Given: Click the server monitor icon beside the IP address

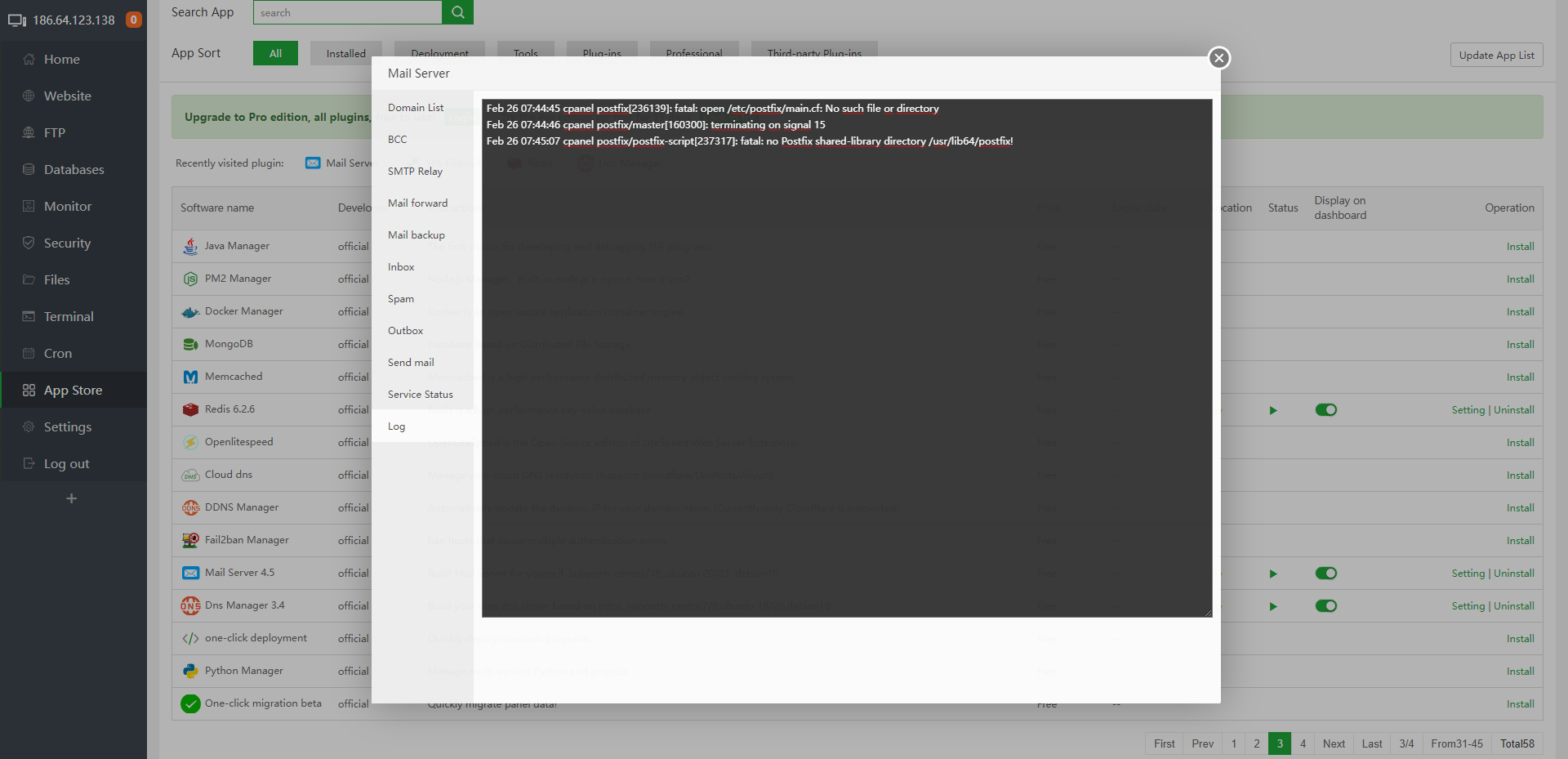Looking at the screenshot, I should pos(17,20).
